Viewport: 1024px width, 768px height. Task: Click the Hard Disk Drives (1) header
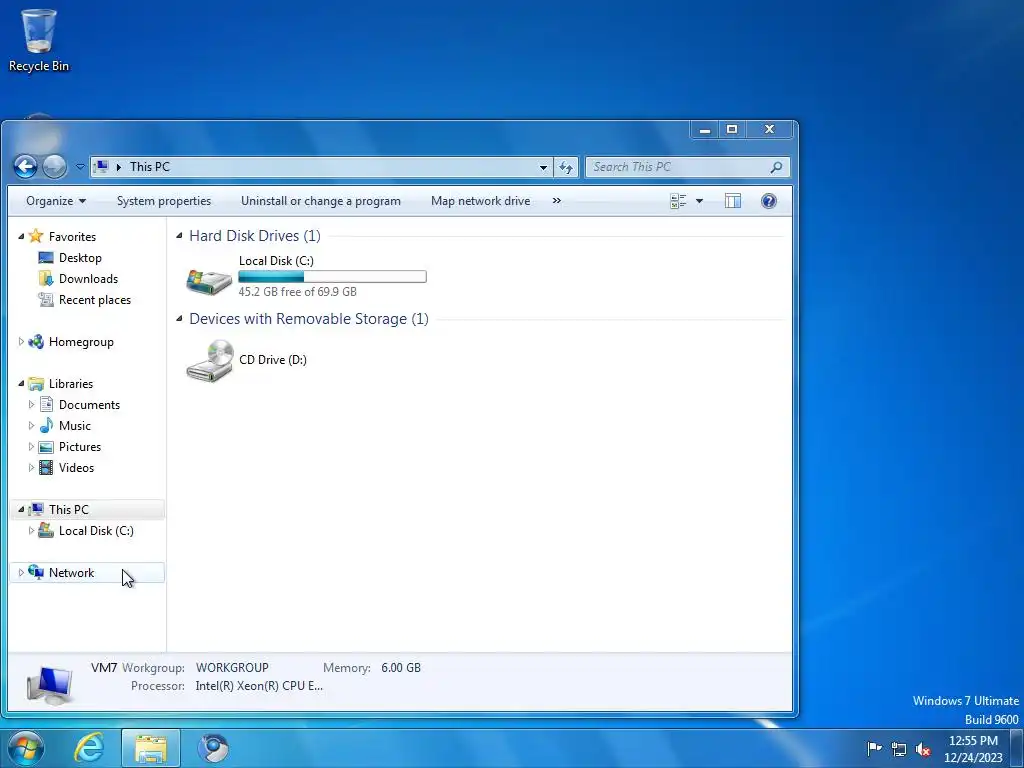click(x=255, y=236)
